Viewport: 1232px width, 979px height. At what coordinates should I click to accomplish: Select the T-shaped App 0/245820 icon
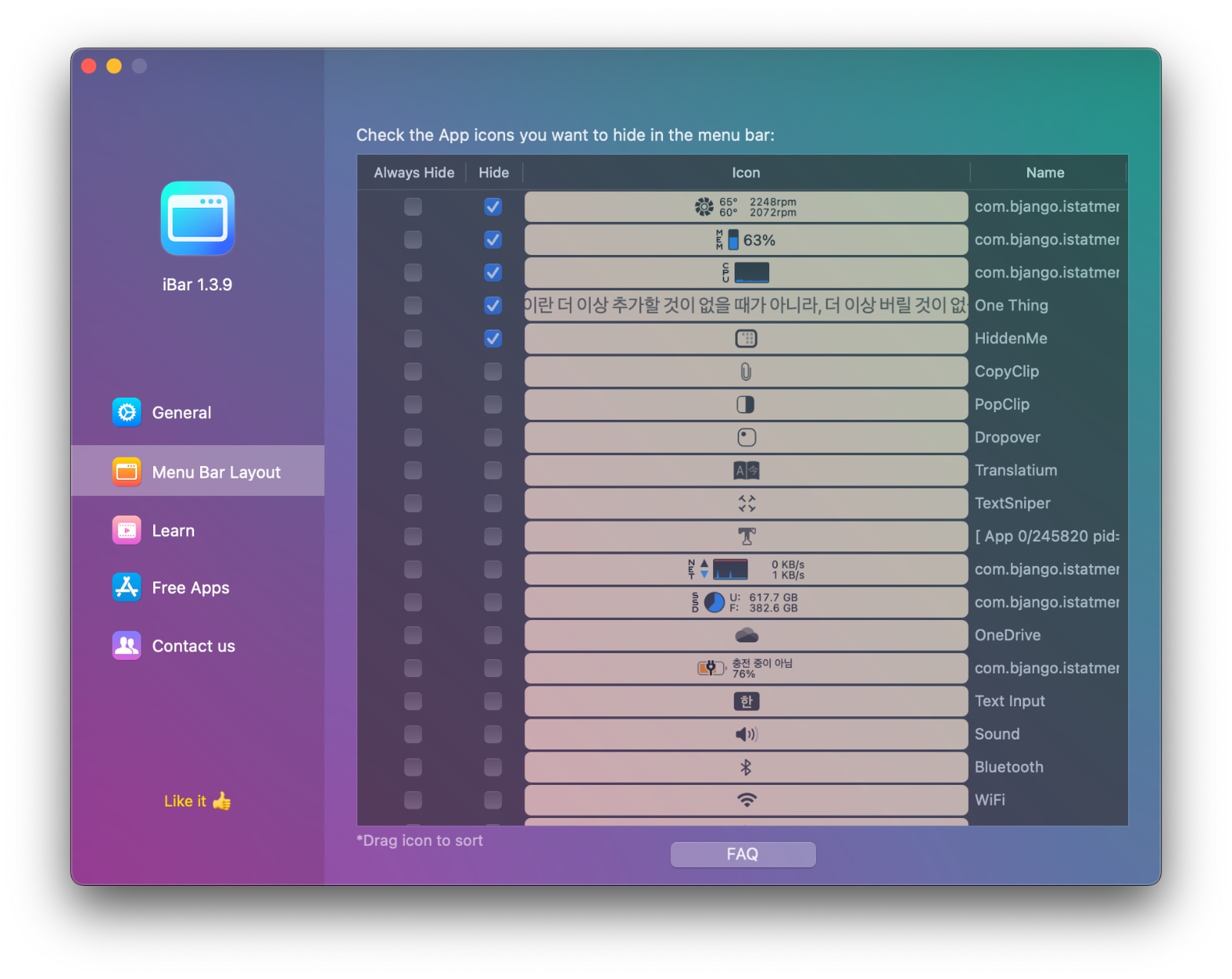coord(746,536)
